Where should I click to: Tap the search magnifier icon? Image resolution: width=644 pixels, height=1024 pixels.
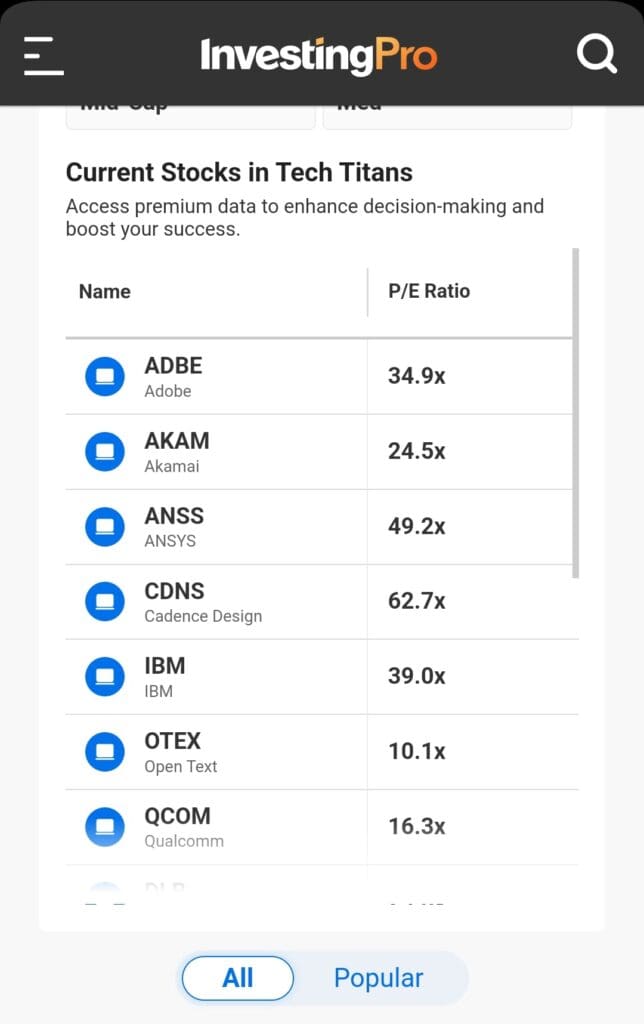[x=596, y=54]
